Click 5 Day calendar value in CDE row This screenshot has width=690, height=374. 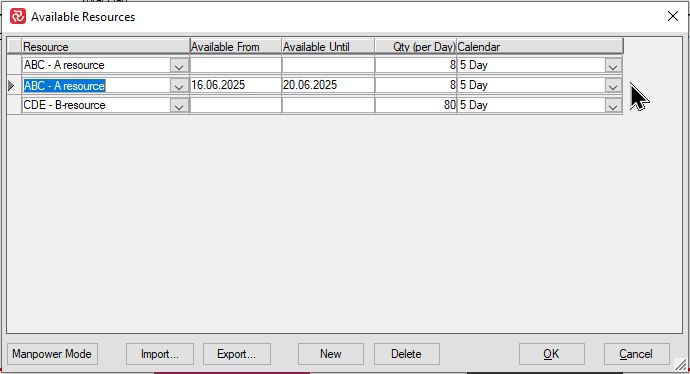474,105
